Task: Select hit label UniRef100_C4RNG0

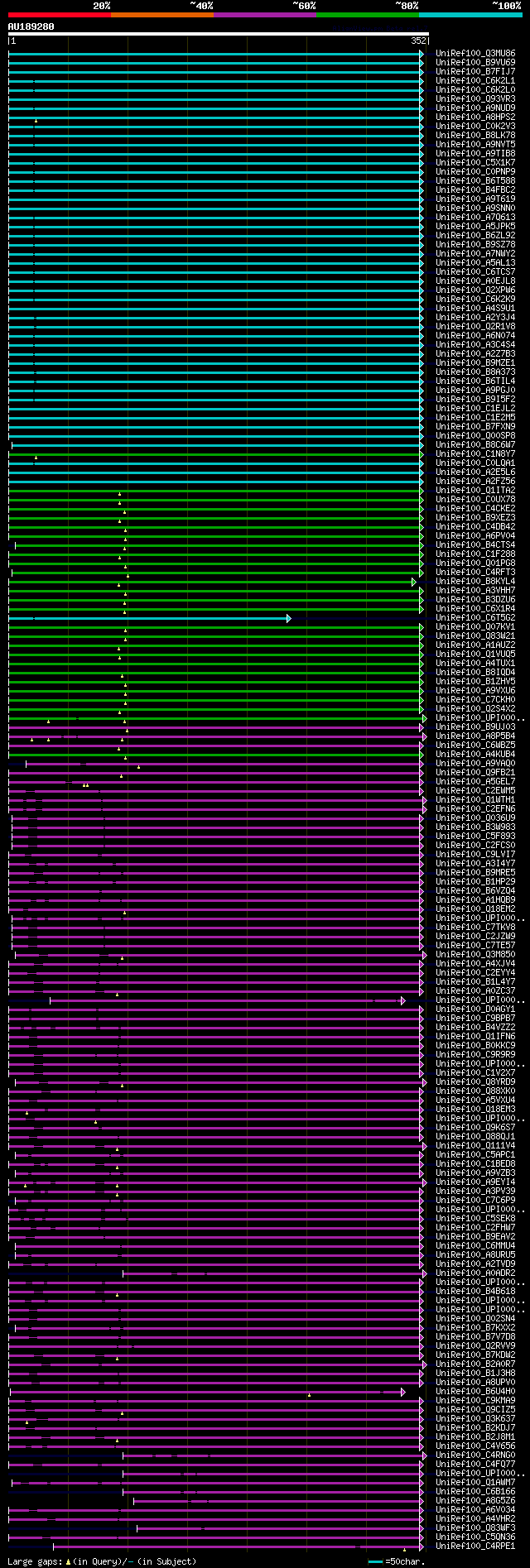Action: [475, 1455]
